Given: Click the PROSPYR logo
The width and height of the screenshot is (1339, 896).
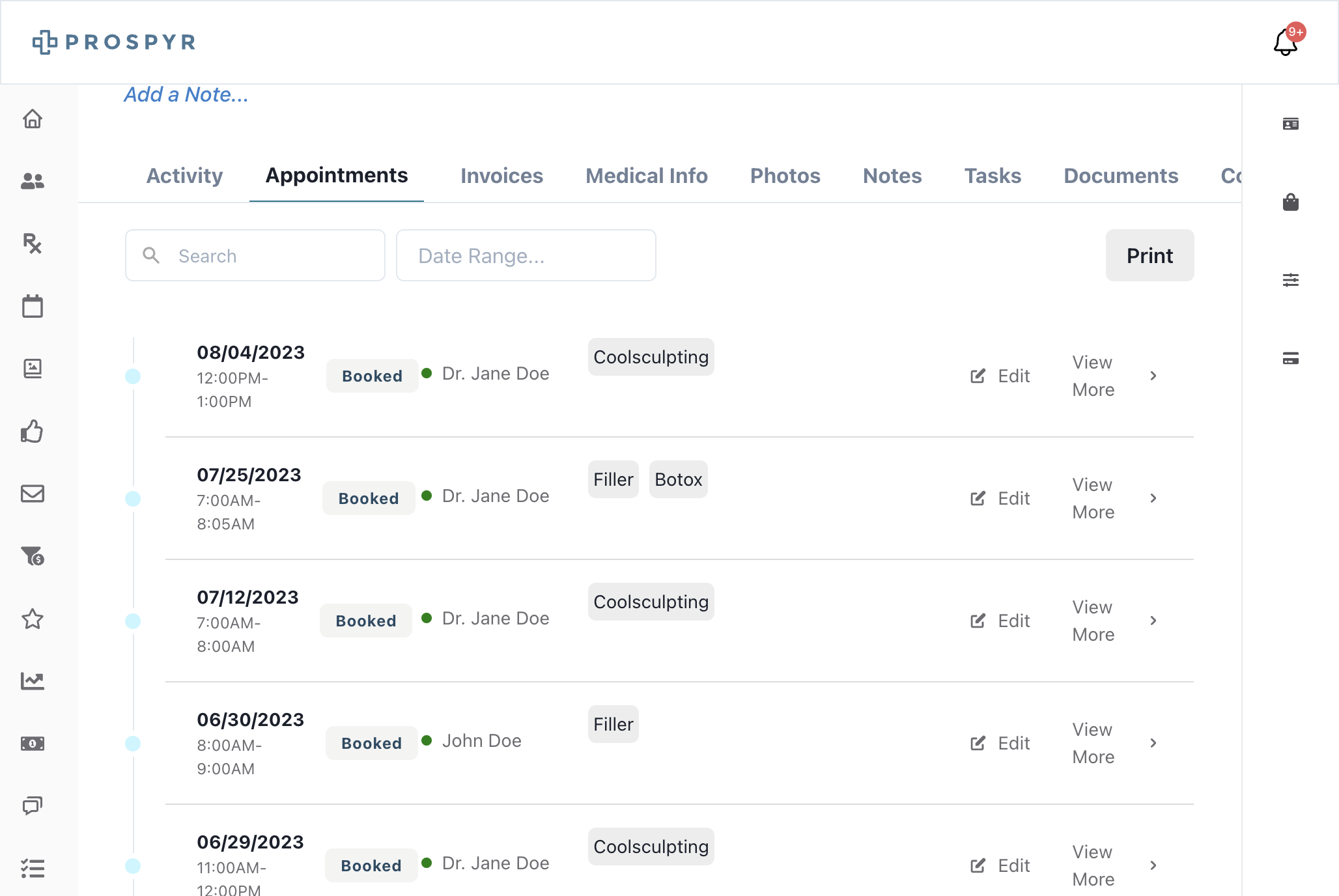Looking at the screenshot, I should point(114,42).
